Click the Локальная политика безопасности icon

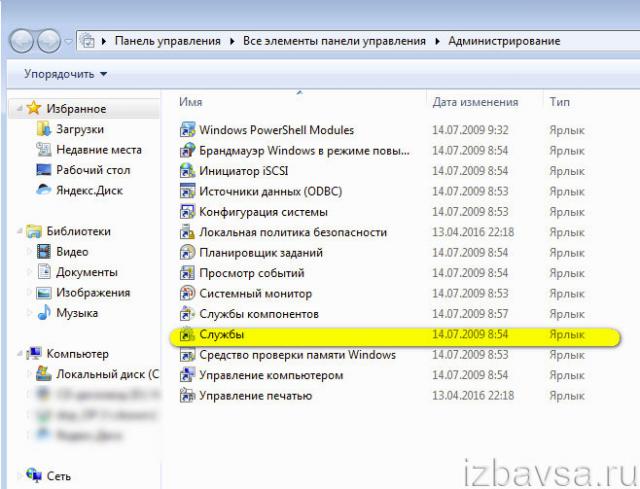[x=187, y=232]
